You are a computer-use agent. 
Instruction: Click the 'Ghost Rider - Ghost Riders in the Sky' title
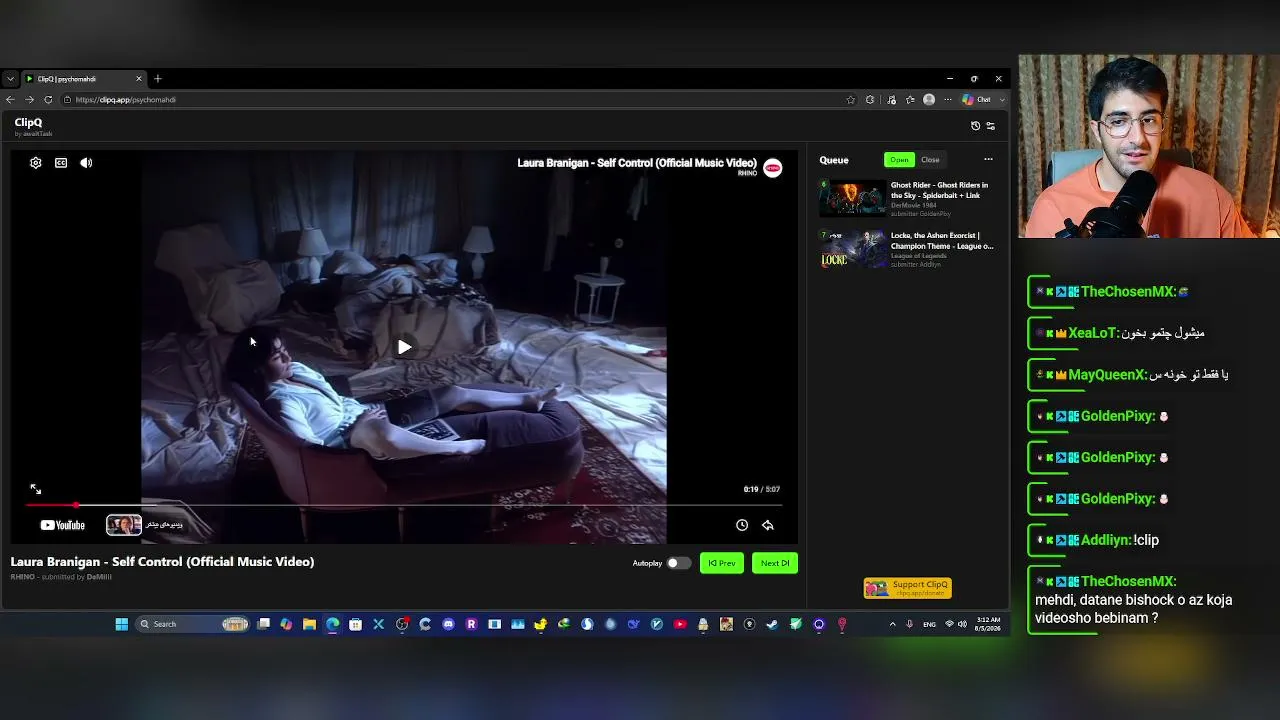pos(939,190)
